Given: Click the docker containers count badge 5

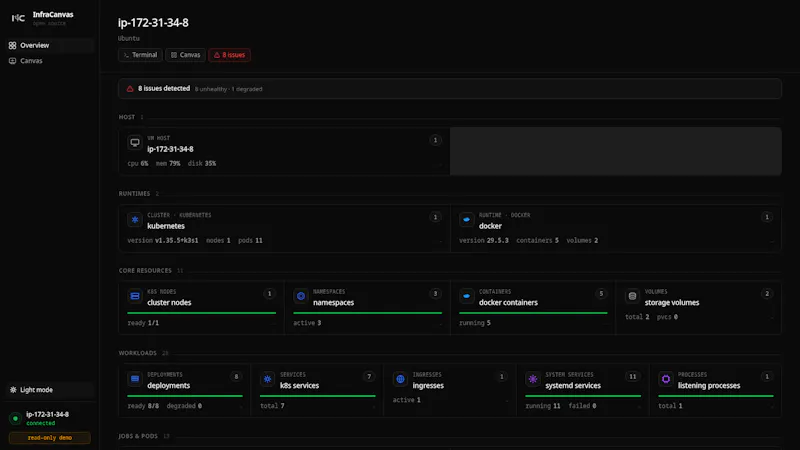Looking at the screenshot, I should coord(601,293).
